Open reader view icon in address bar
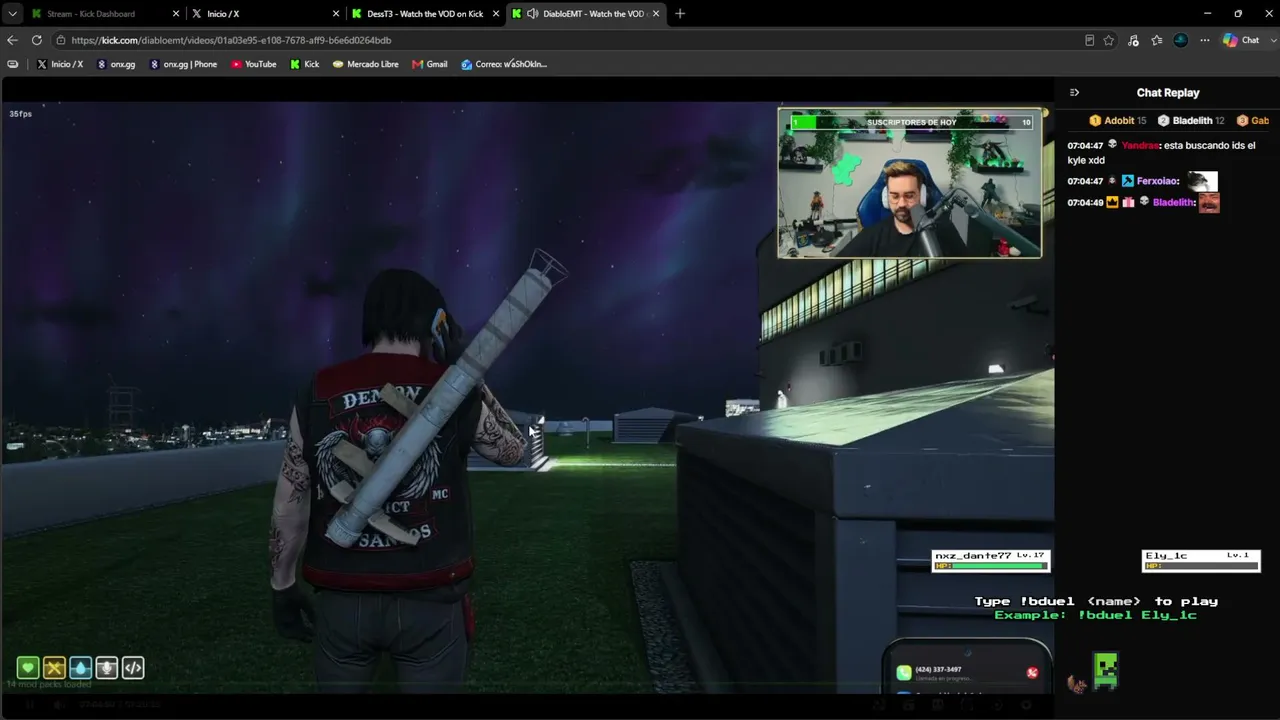The image size is (1280, 720). click(x=1089, y=40)
